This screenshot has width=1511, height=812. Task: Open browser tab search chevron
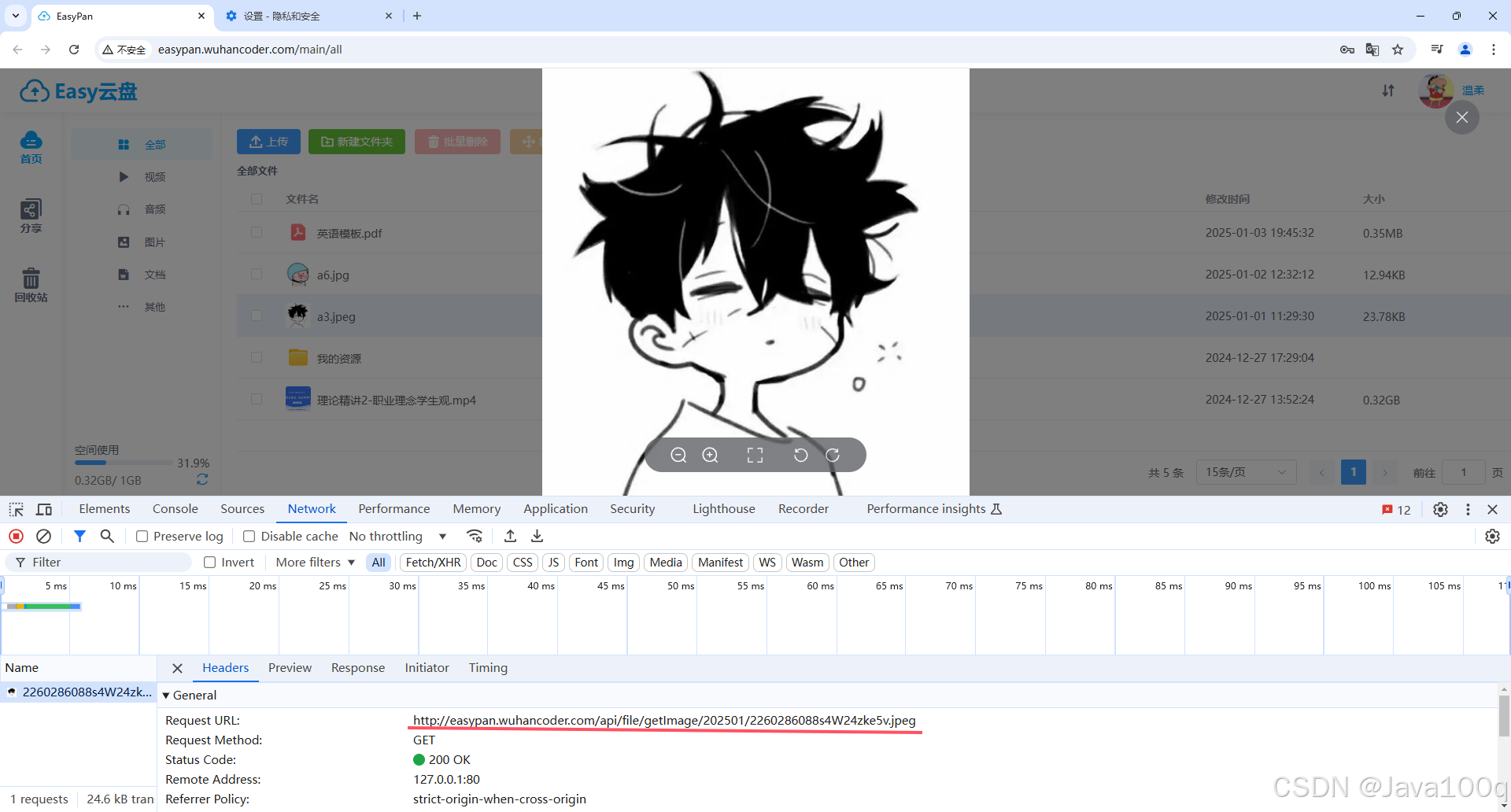pyautogui.click(x=16, y=16)
